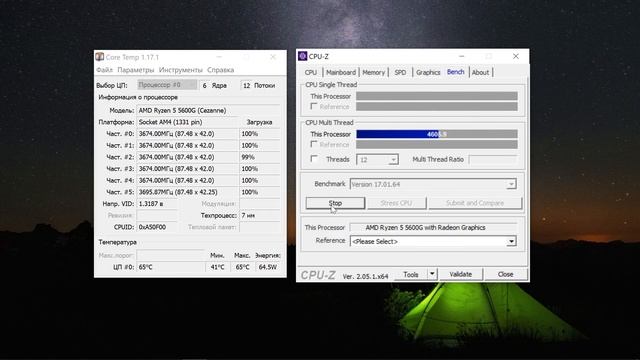The width and height of the screenshot is (640, 360).
Task: Open the Параметры menu
Action: pyautogui.click(x=136, y=70)
